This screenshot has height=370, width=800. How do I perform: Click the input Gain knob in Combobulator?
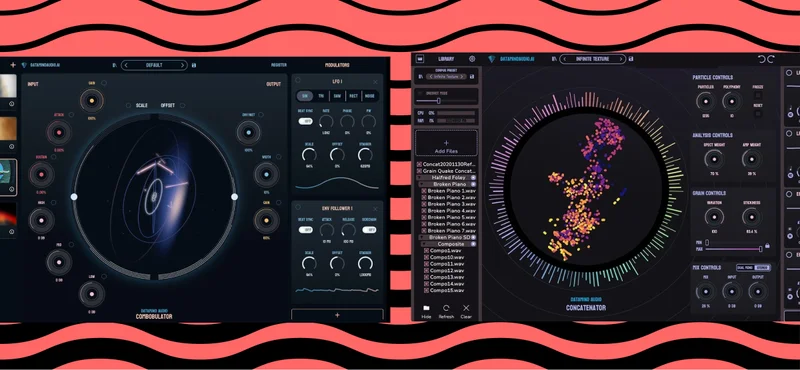[92, 101]
